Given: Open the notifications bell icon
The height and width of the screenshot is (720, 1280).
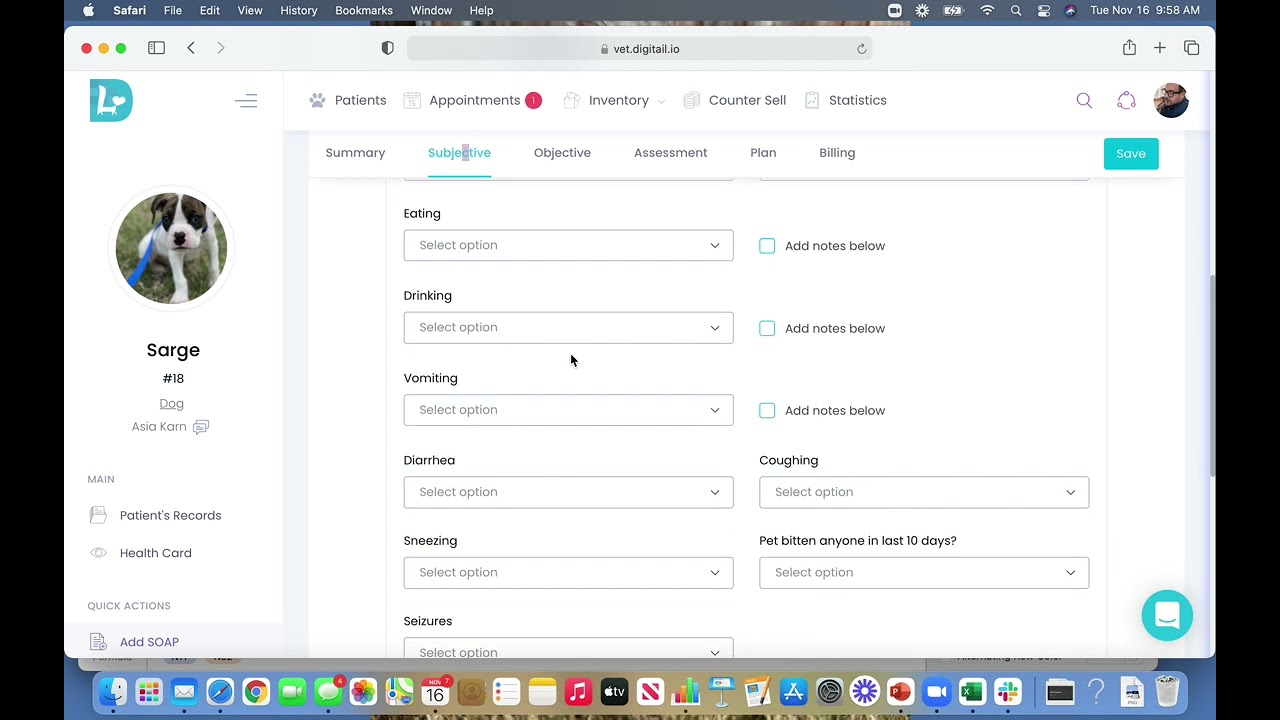Looking at the screenshot, I should coord(1126,100).
